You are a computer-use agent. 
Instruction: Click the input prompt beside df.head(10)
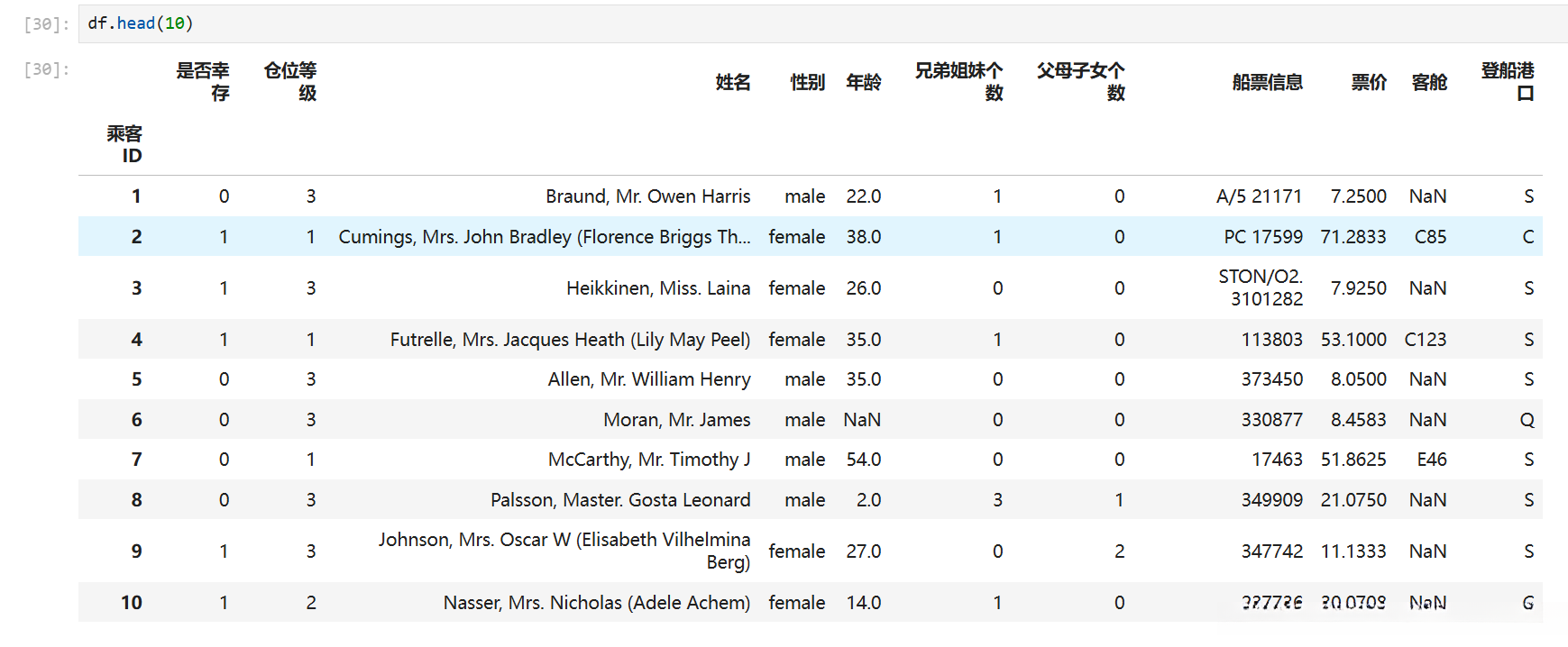pyautogui.click(x=46, y=24)
